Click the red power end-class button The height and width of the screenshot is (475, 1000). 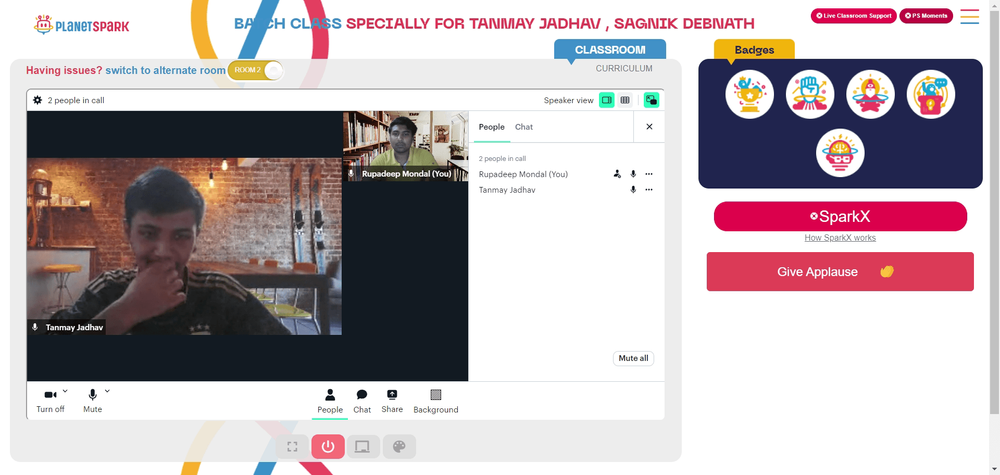tap(328, 446)
